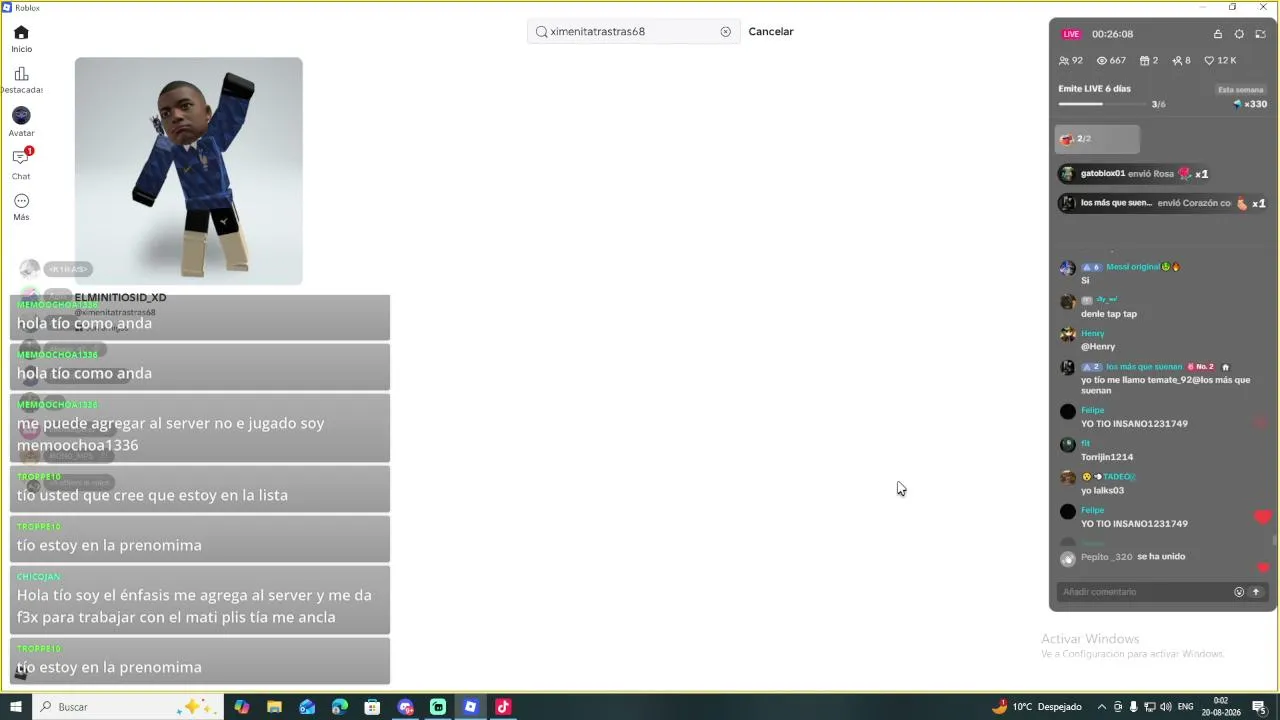Click the first Felipe username in comments
Image resolution: width=1280 pixels, height=720 pixels.
[1092, 410]
